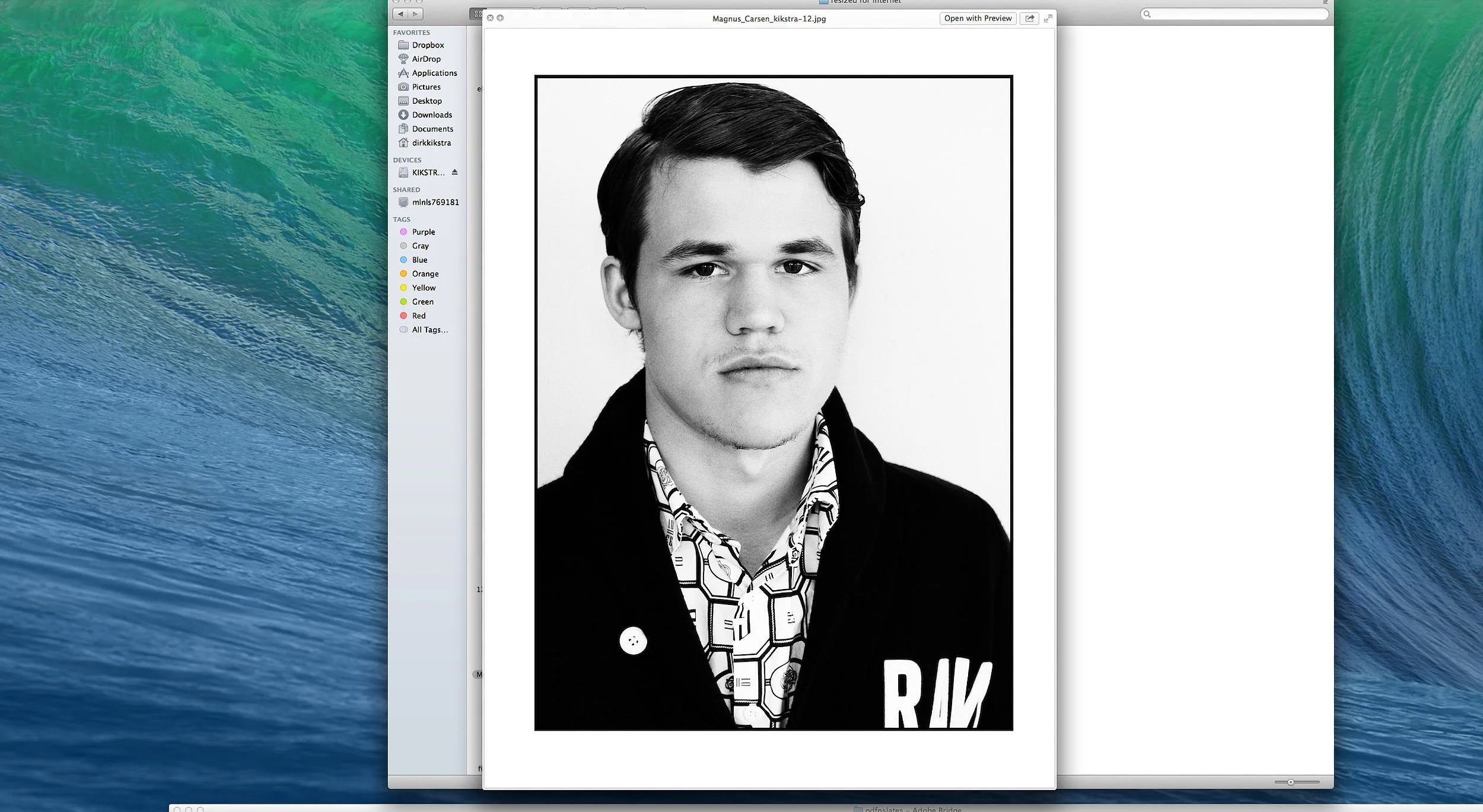This screenshot has height=812, width=1483.
Task: Open the Pictures folder in sidebar
Action: (x=426, y=87)
